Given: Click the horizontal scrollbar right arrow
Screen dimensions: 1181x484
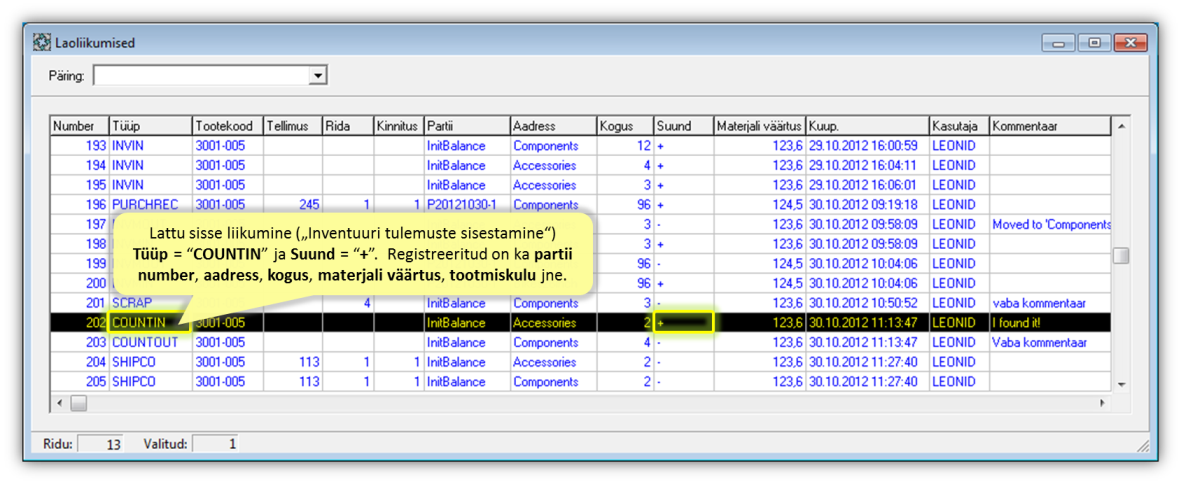Looking at the screenshot, I should [1103, 403].
